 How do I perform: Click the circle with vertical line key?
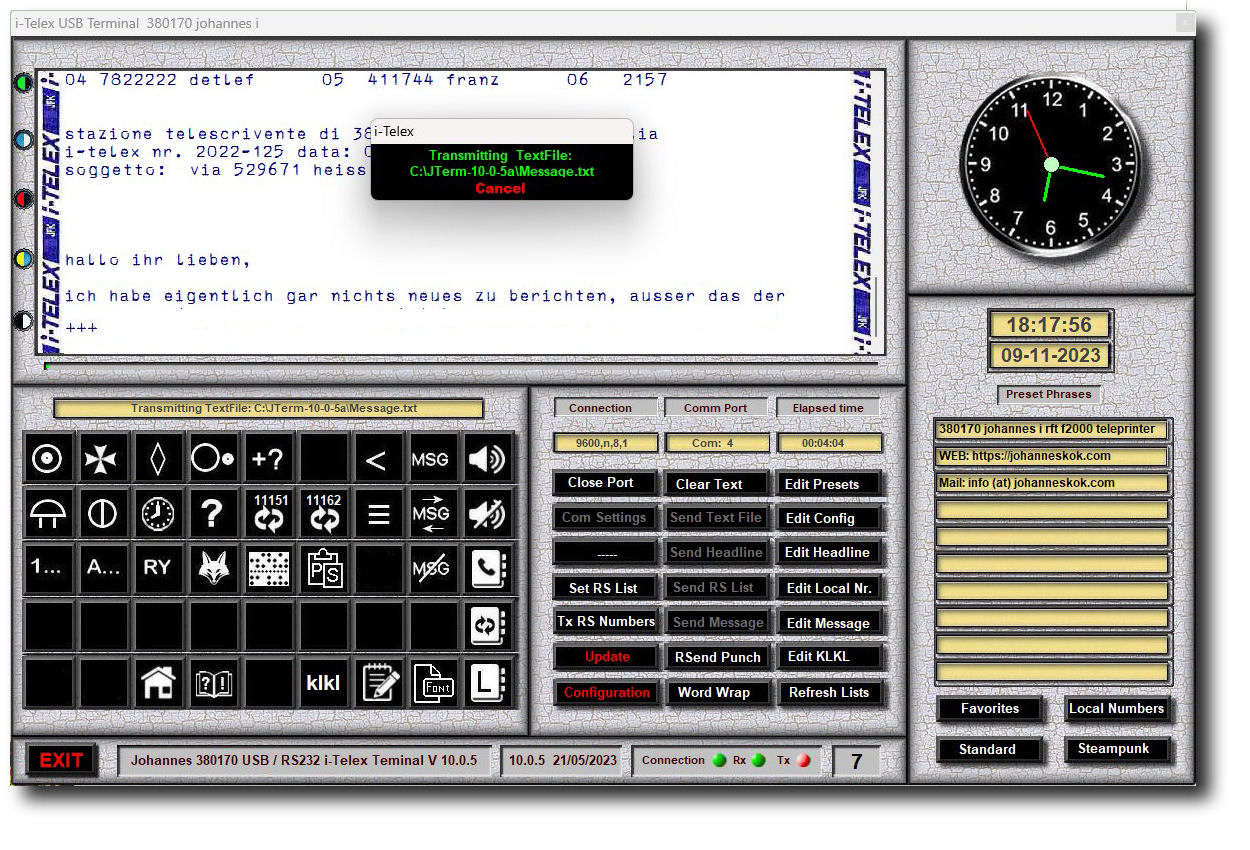point(103,514)
